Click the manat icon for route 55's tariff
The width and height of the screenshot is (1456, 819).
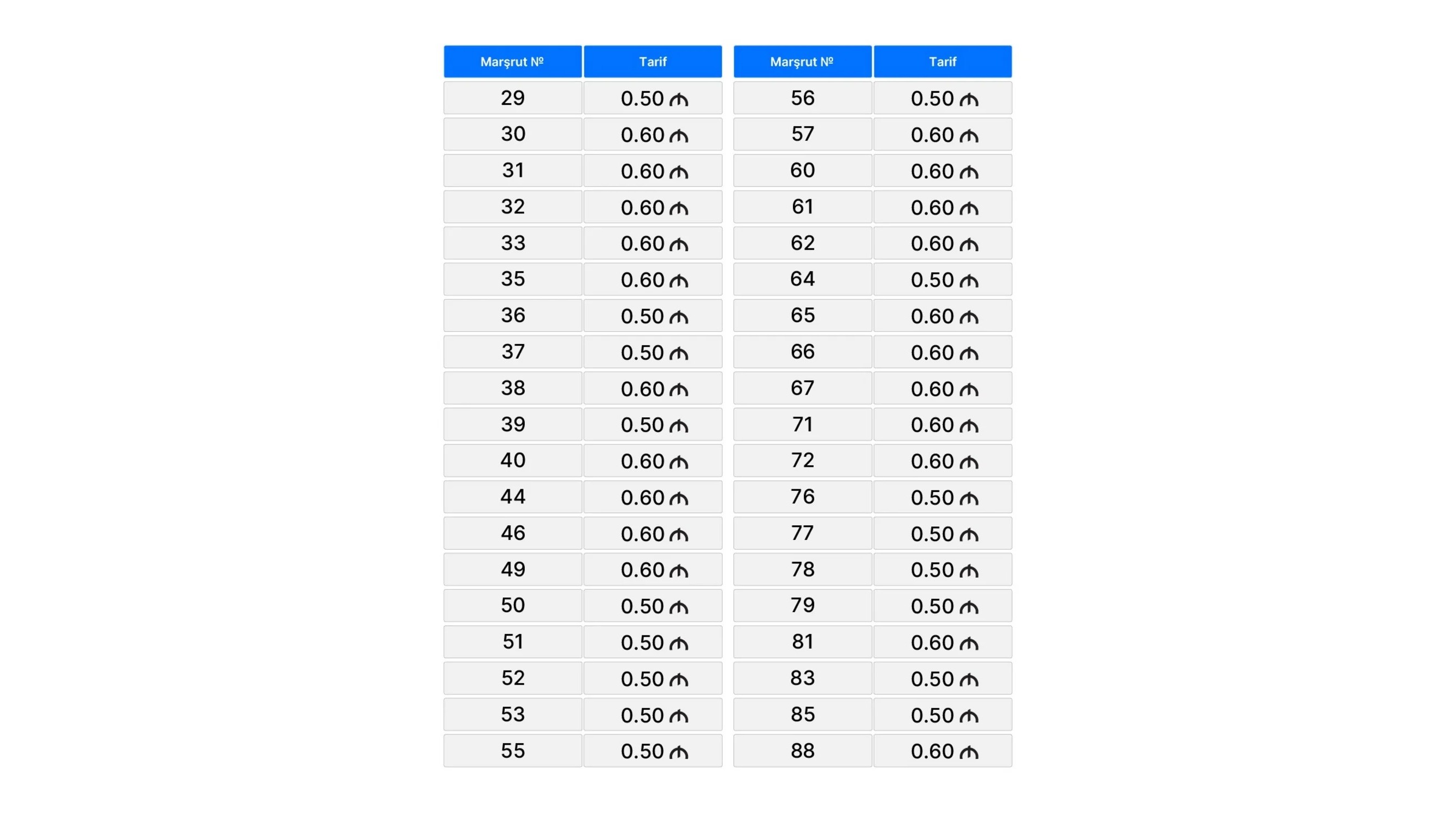(x=678, y=752)
